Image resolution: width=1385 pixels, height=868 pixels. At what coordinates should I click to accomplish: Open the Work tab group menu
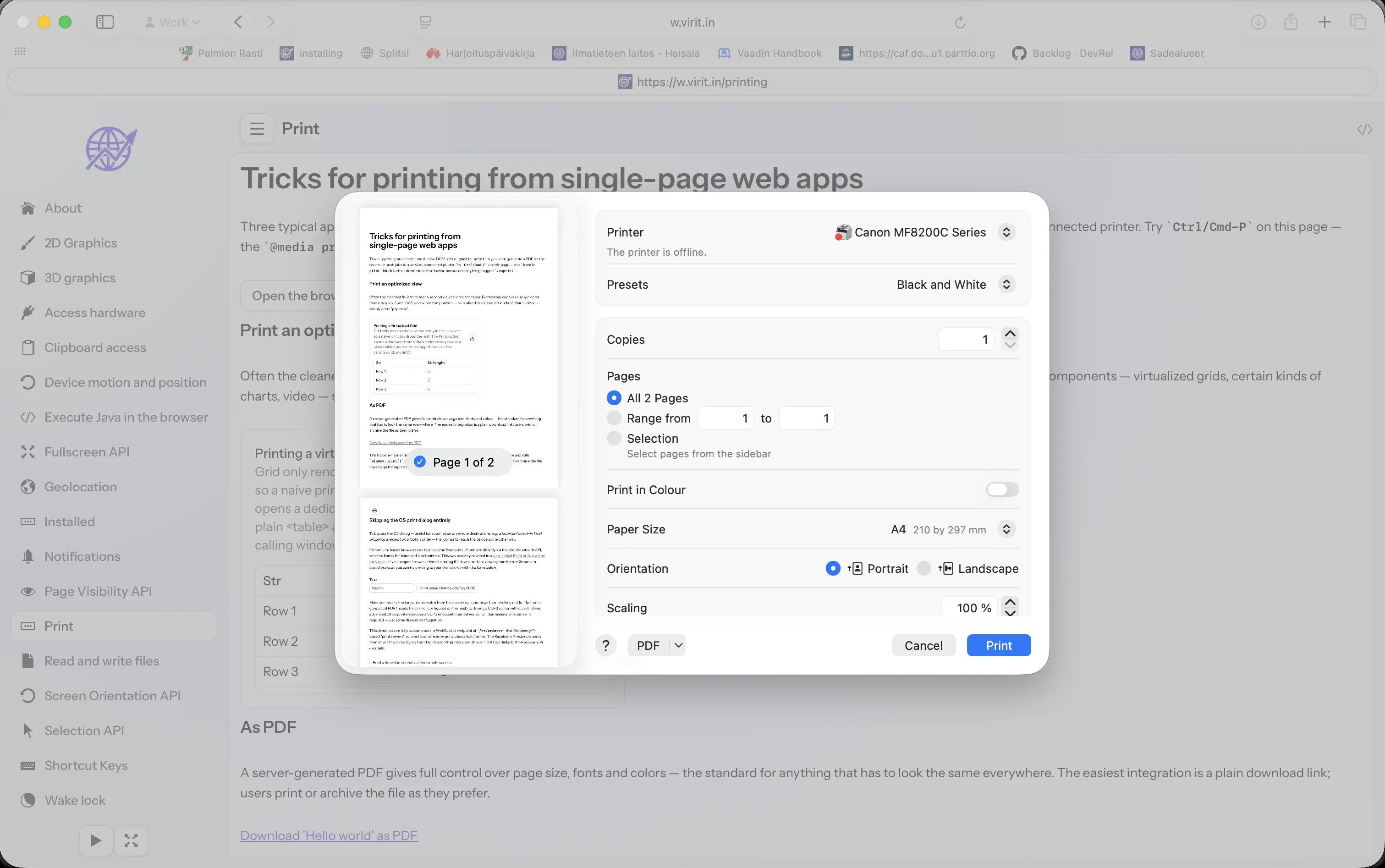(x=171, y=22)
